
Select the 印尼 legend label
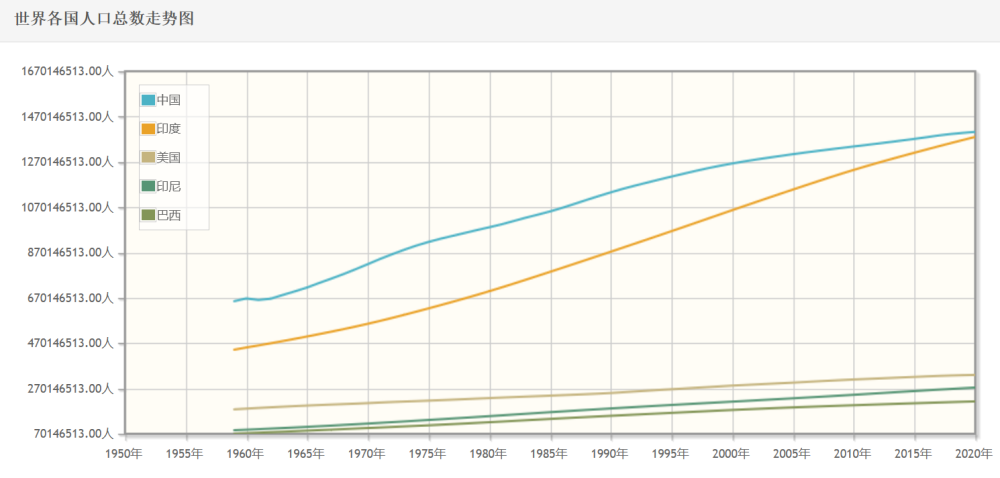pyautogui.click(x=169, y=187)
